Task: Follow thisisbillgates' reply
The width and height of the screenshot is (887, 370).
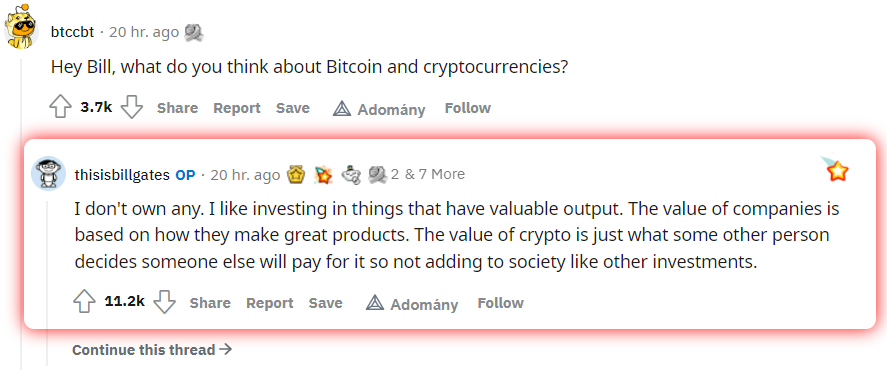Action: tap(500, 303)
